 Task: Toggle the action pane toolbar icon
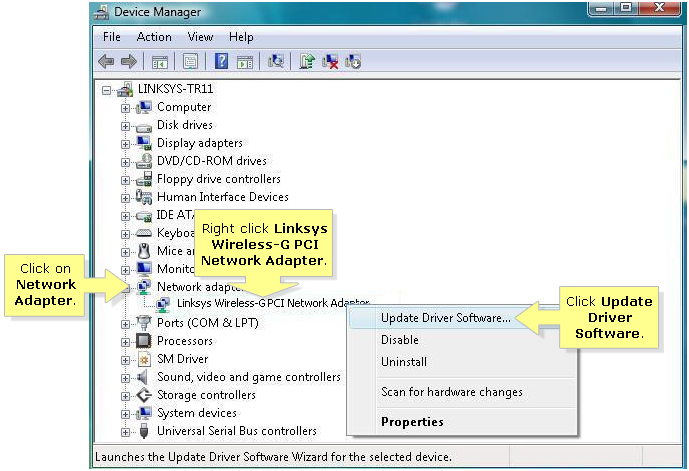[245, 62]
